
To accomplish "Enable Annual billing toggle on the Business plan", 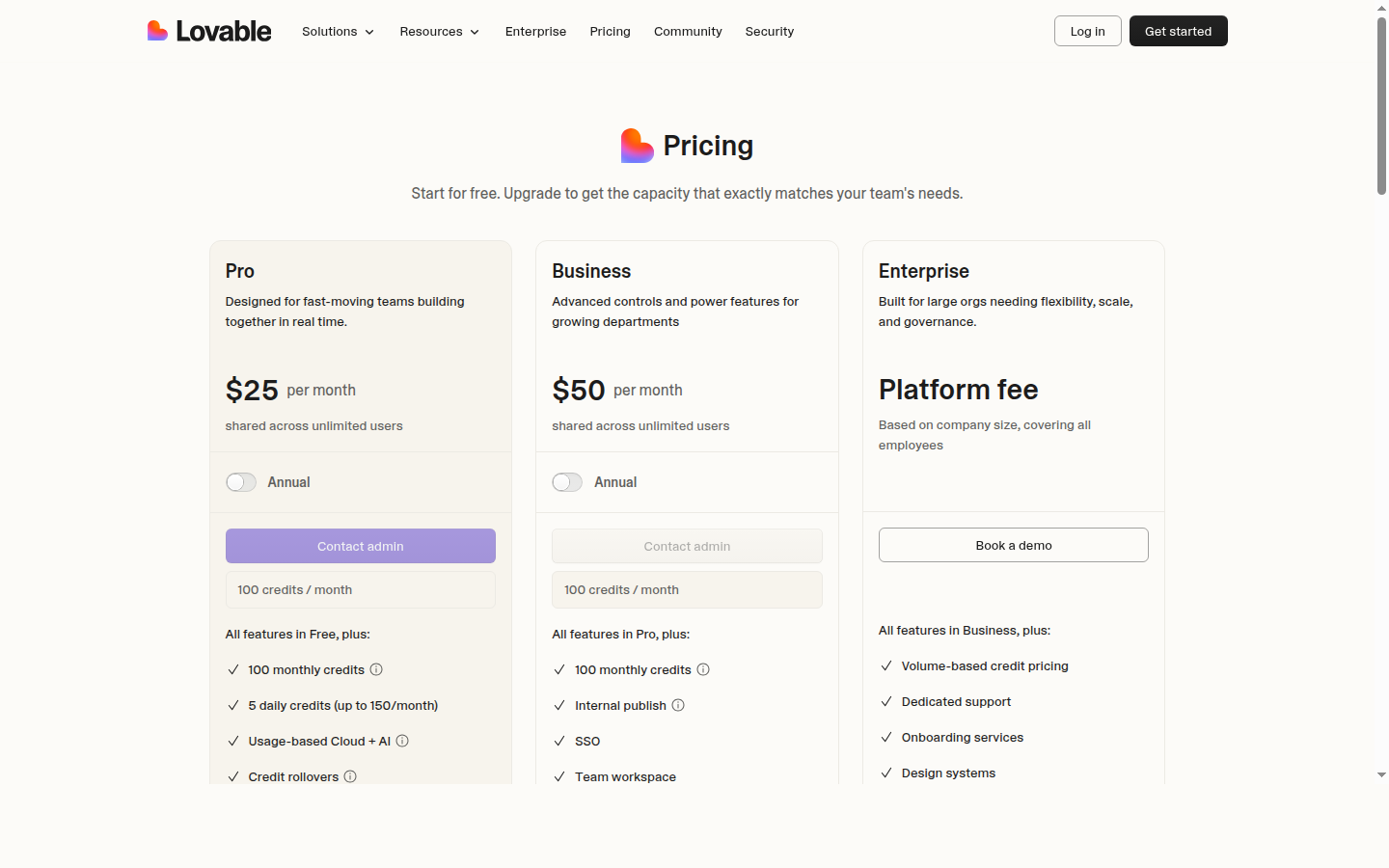I will click(x=567, y=481).
